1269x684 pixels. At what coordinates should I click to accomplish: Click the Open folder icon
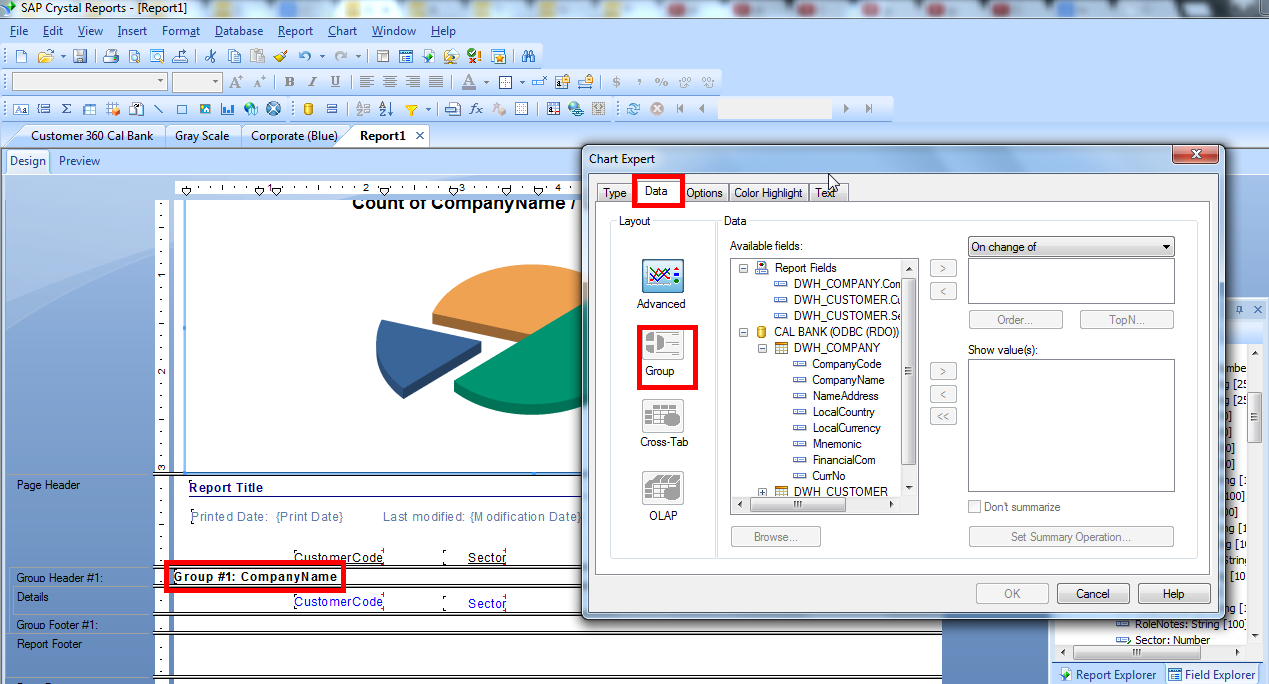[45, 56]
